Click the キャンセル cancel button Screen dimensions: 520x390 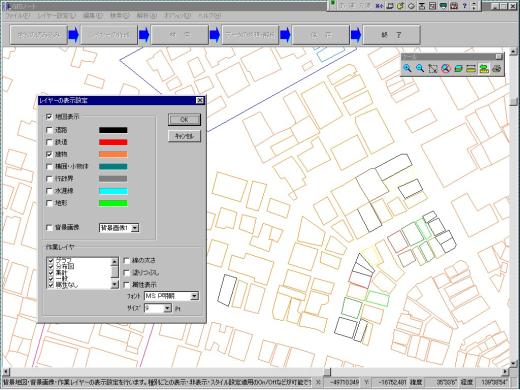pyautogui.click(x=184, y=136)
